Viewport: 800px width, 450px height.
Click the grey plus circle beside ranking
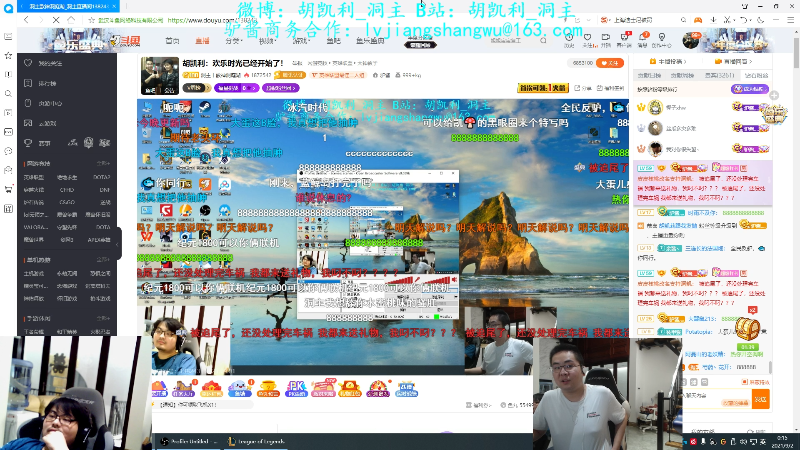[774, 95]
